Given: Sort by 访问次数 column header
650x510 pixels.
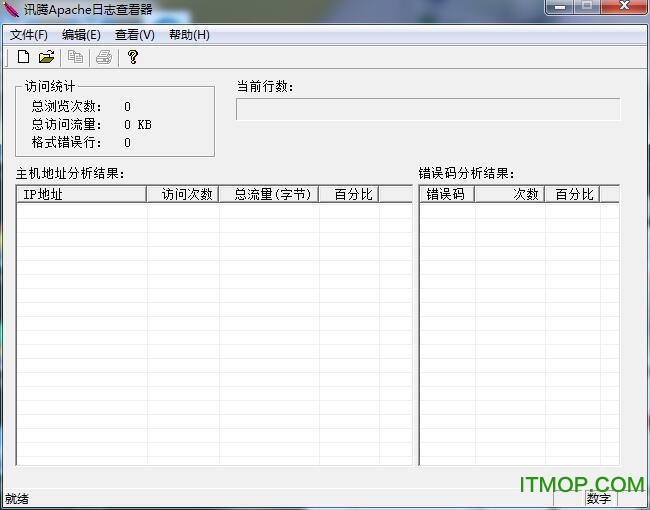Looking at the screenshot, I should point(183,194).
